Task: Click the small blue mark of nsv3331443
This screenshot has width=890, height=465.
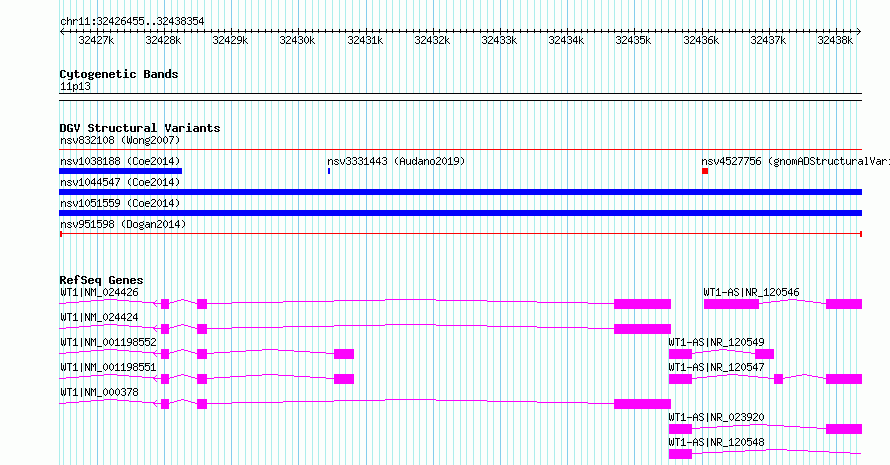Action: pyautogui.click(x=329, y=171)
